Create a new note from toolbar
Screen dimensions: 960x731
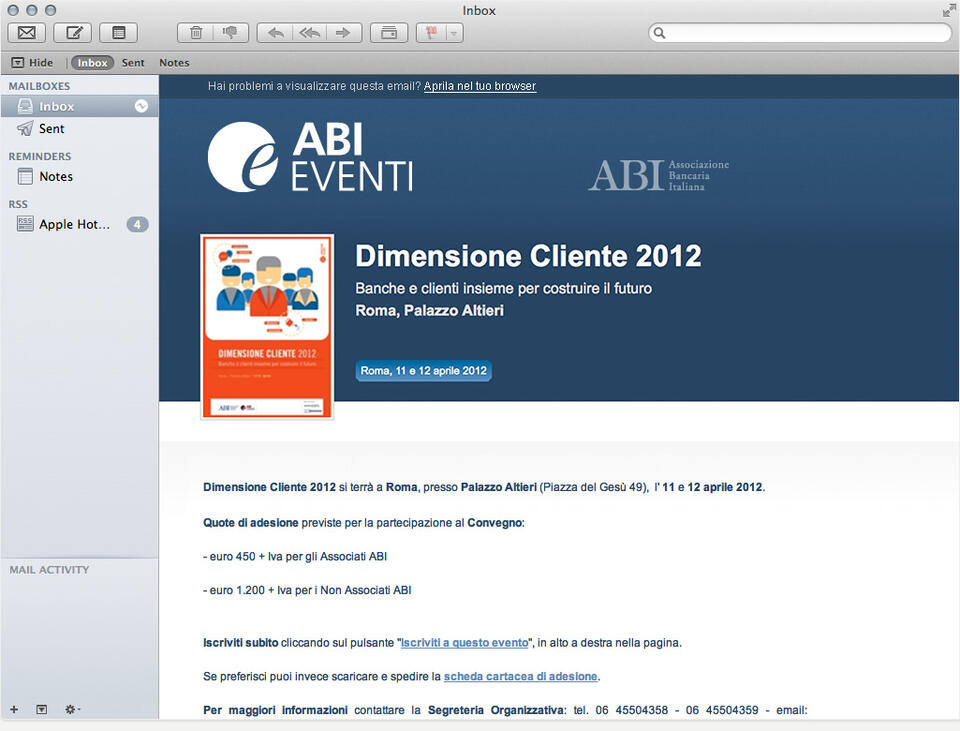coord(119,32)
